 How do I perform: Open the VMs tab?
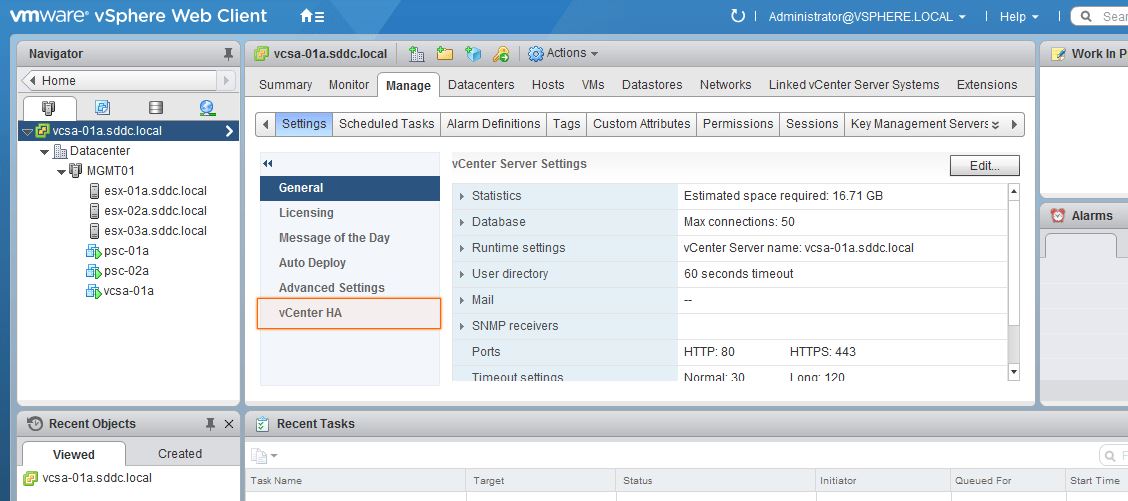(593, 85)
